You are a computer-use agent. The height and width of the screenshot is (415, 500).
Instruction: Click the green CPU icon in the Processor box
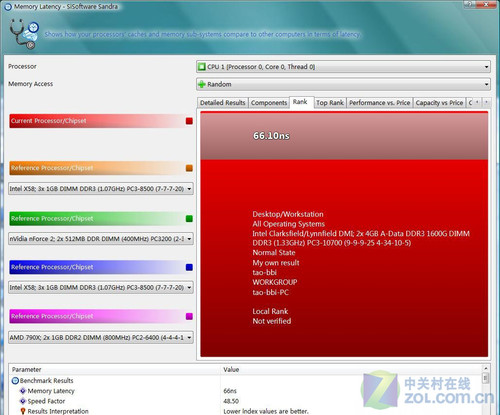[x=201, y=67]
